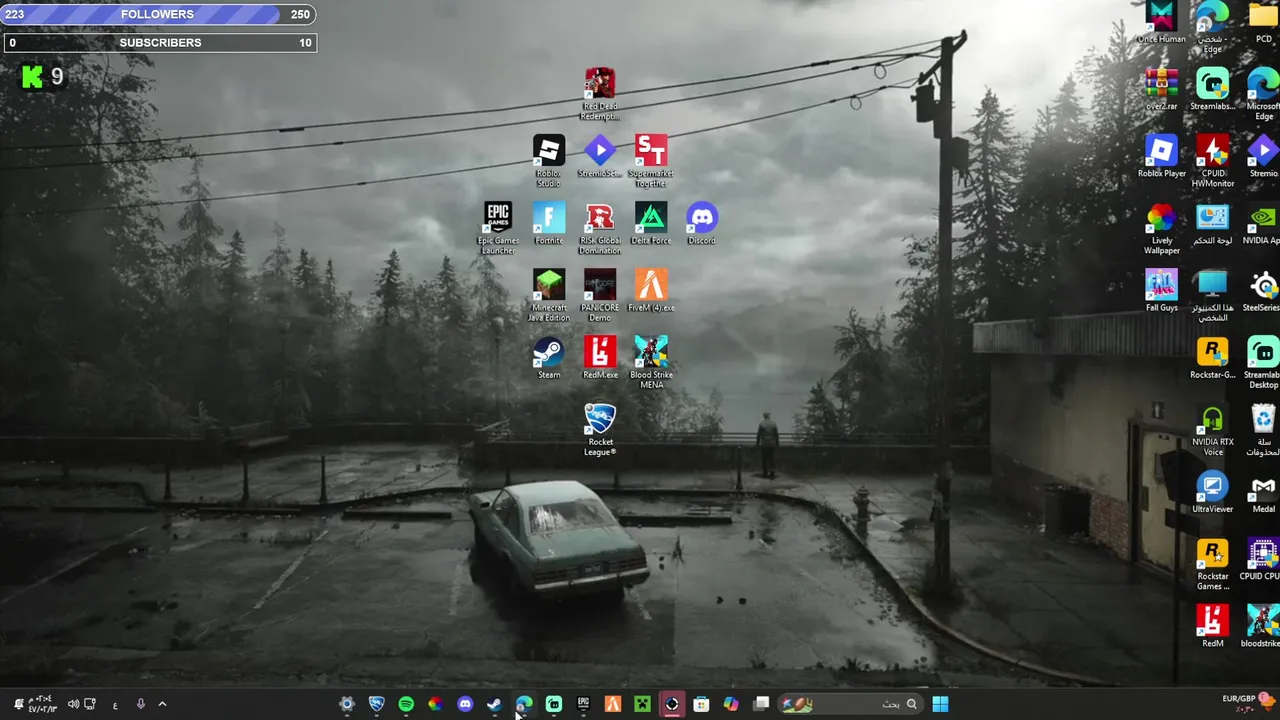This screenshot has height=720, width=1280.
Task: Open the Discord taskbar icon
Action: coord(465,704)
